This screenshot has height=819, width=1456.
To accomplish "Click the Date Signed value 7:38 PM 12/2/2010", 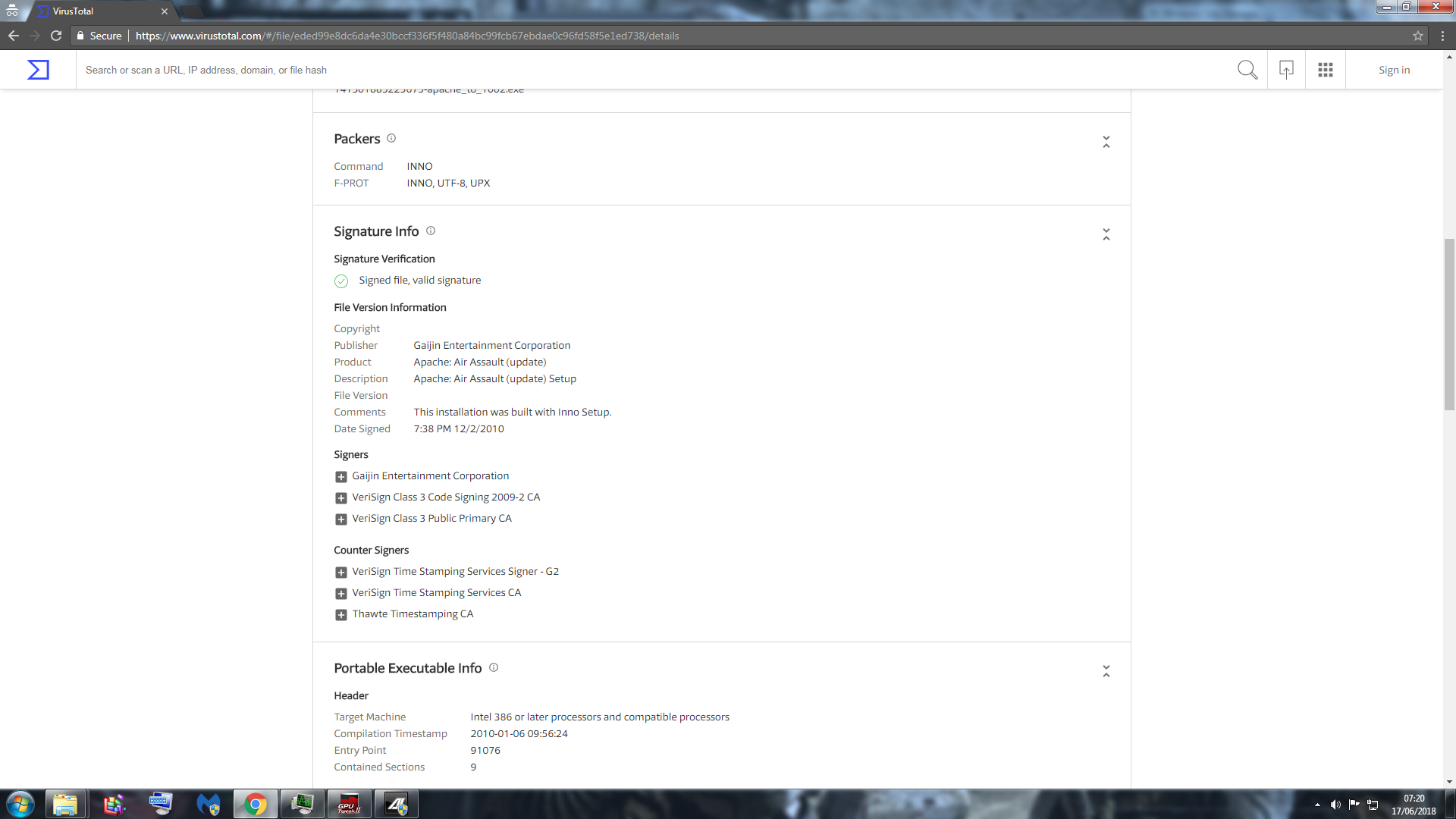I will coord(458,428).
